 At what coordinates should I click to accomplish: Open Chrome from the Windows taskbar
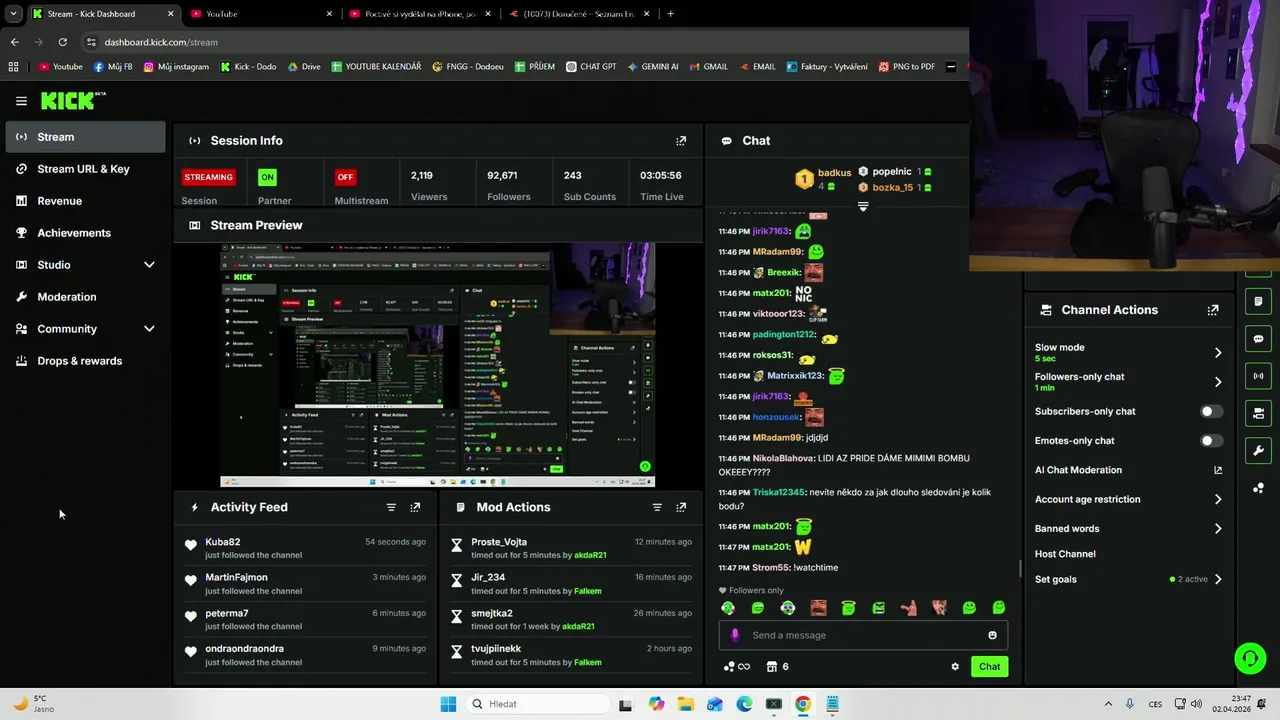click(x=803, y=704)
